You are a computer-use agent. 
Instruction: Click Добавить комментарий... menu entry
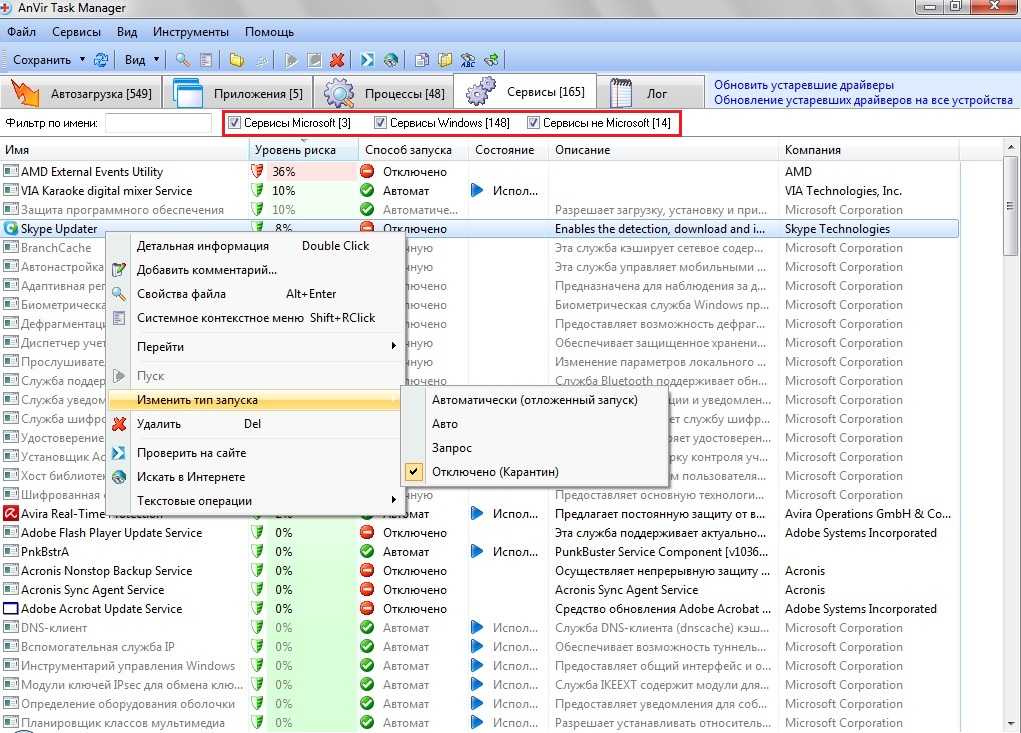click(x=255, y=270)
